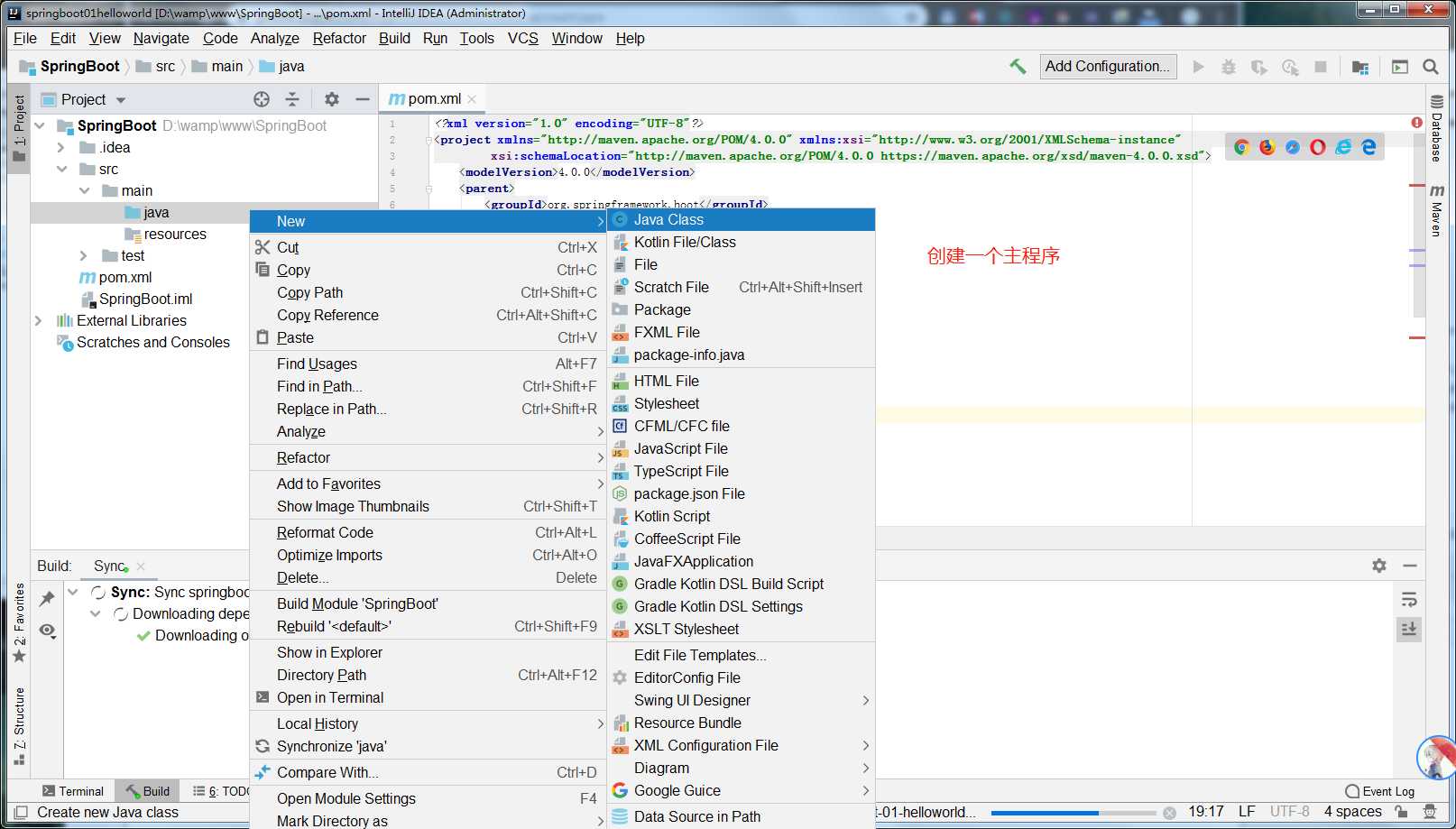Open Build panel settings gear
Screen dimensions: 1456x829
1379,566
